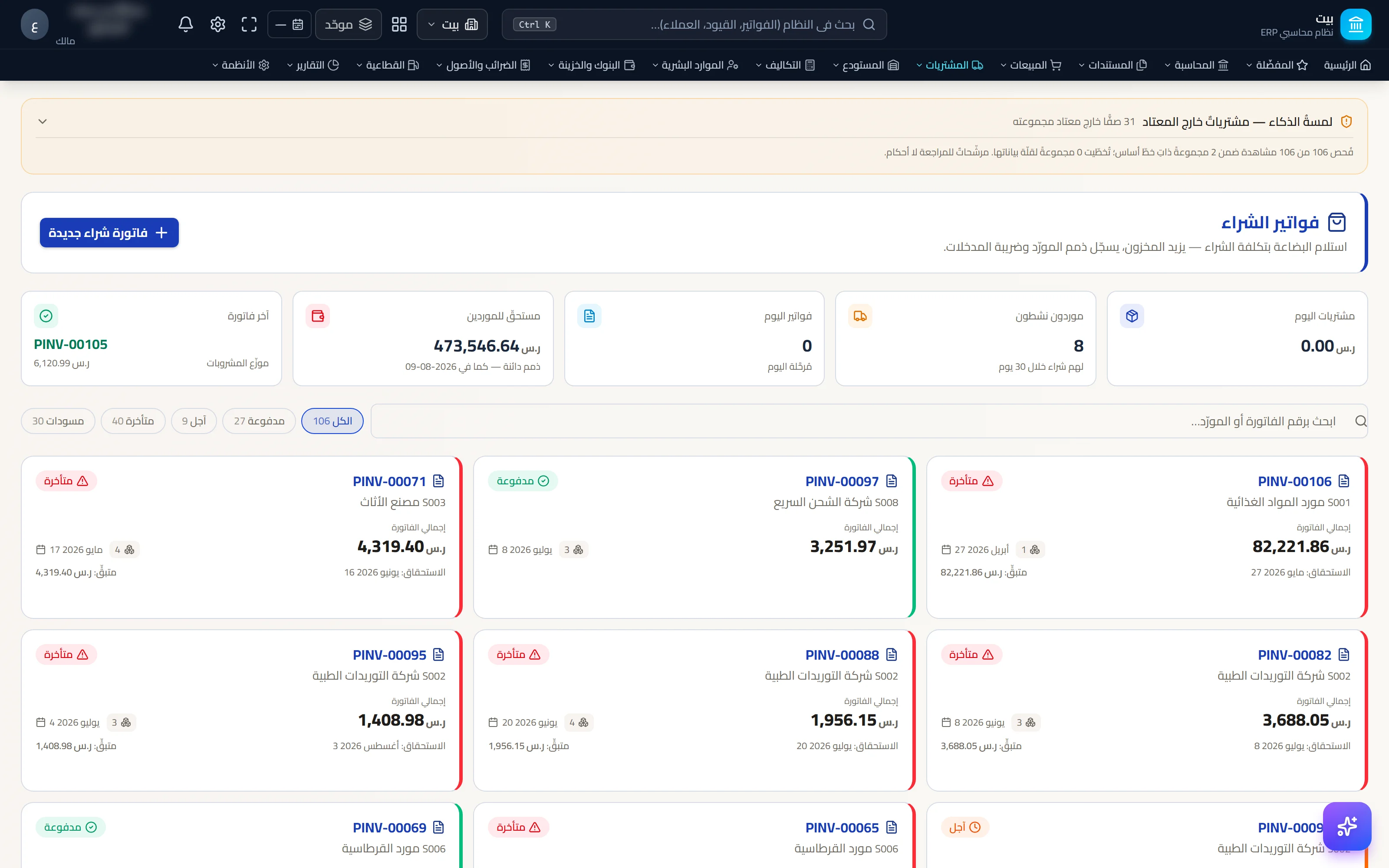
Task: Expand the المحاسبة menu
Action: tap(1196, 65)
